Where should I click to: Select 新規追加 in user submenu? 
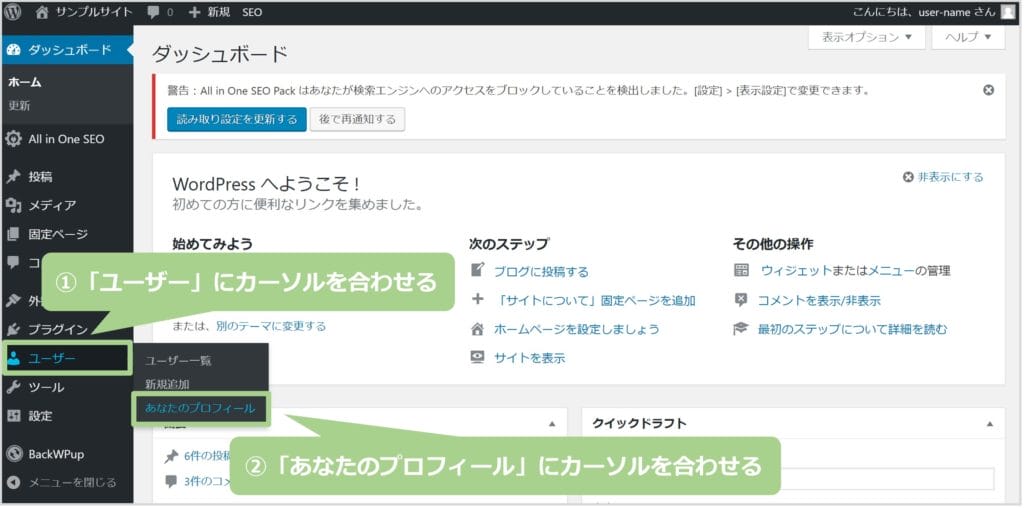tap(167, 384)
